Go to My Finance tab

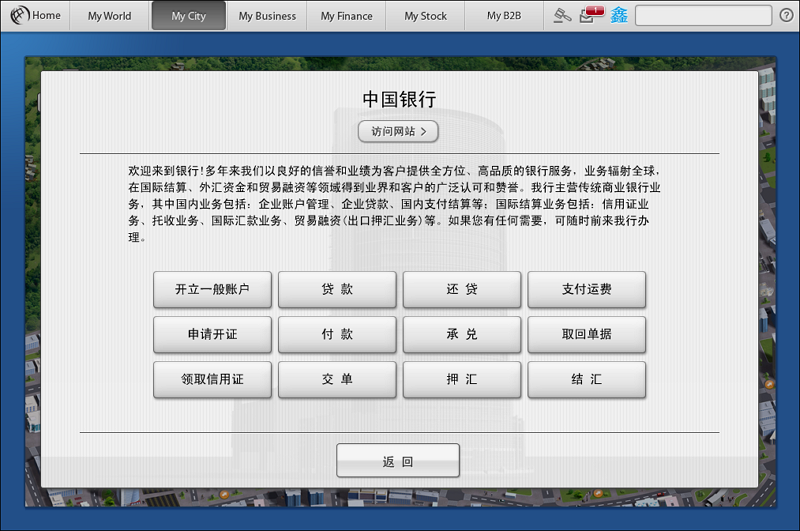[x=346, y=16]
